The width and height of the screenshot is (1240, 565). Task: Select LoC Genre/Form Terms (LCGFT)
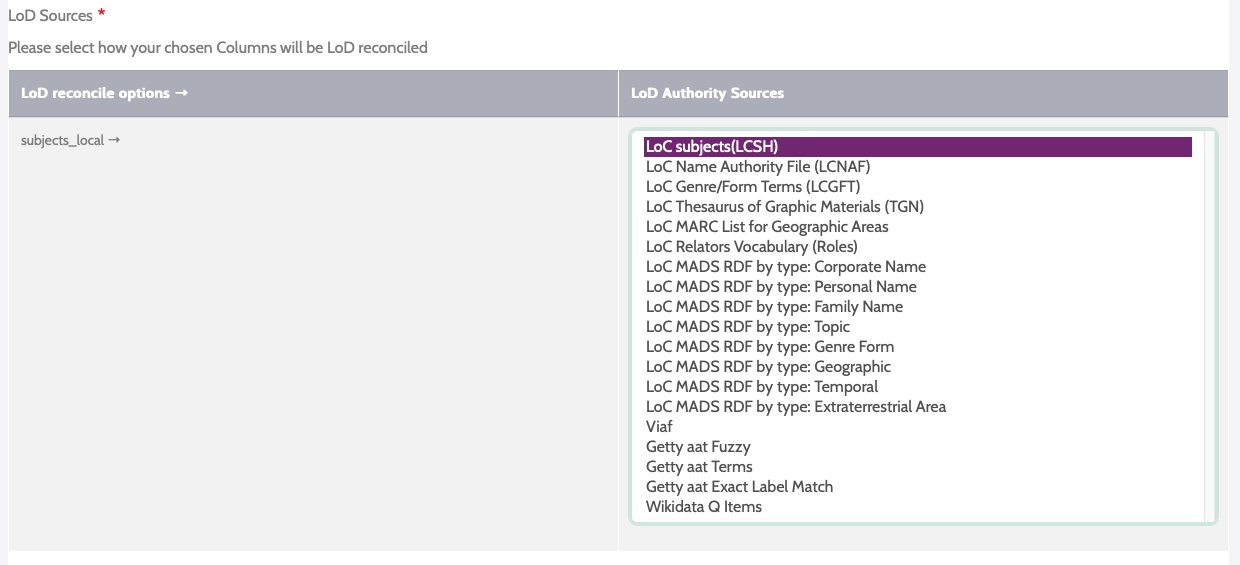click(752, 187)
